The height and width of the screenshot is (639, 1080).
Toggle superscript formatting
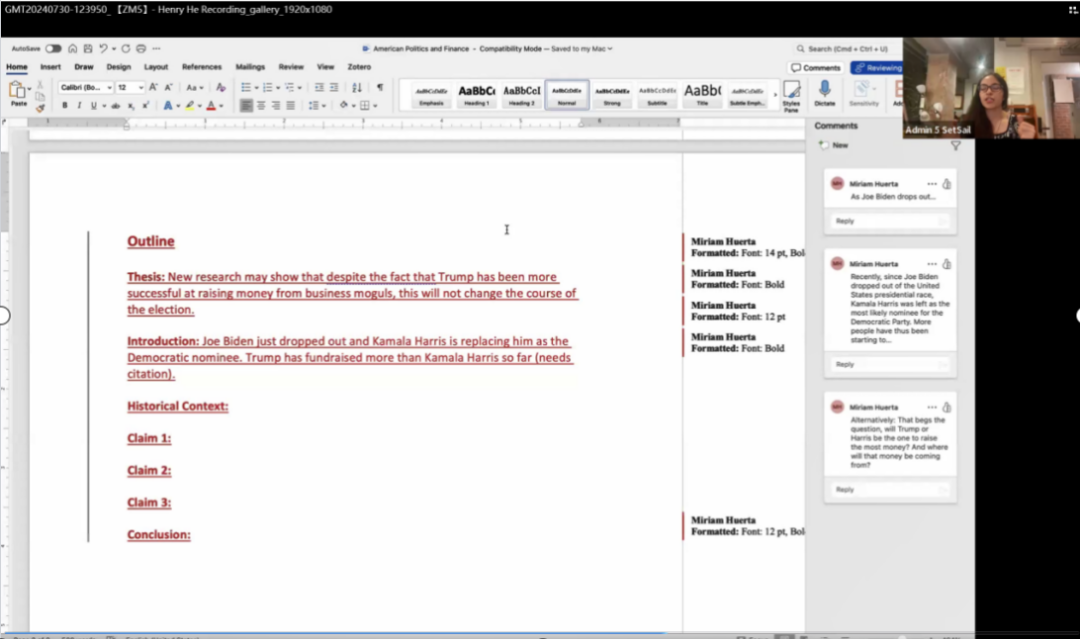[x=145, y=105]
